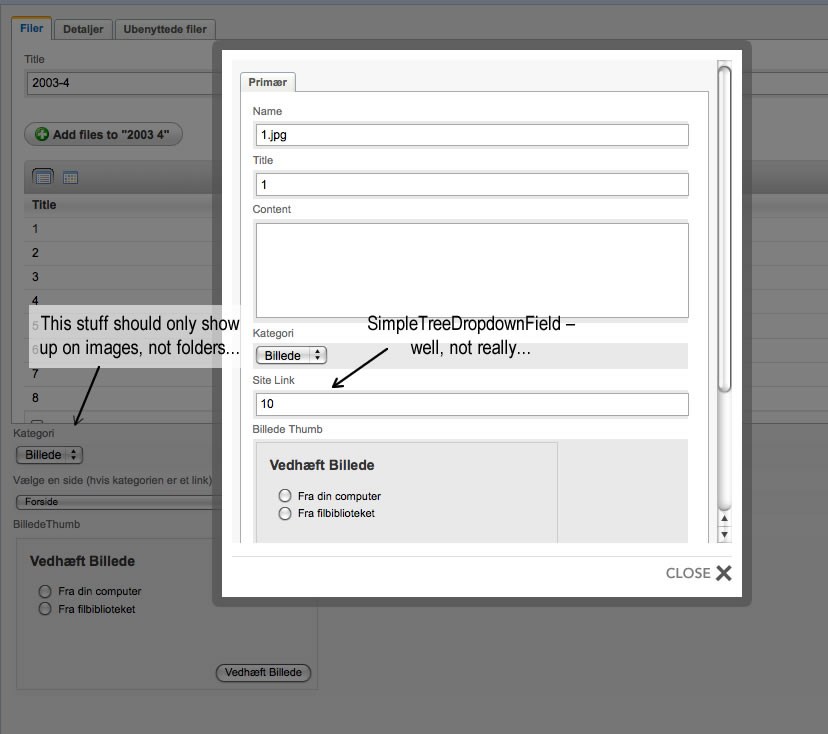Image resolution: width=828 pixels, height=734 pixels.
Task: Click the green plus icon on Add files
Action: click(42, 134)
